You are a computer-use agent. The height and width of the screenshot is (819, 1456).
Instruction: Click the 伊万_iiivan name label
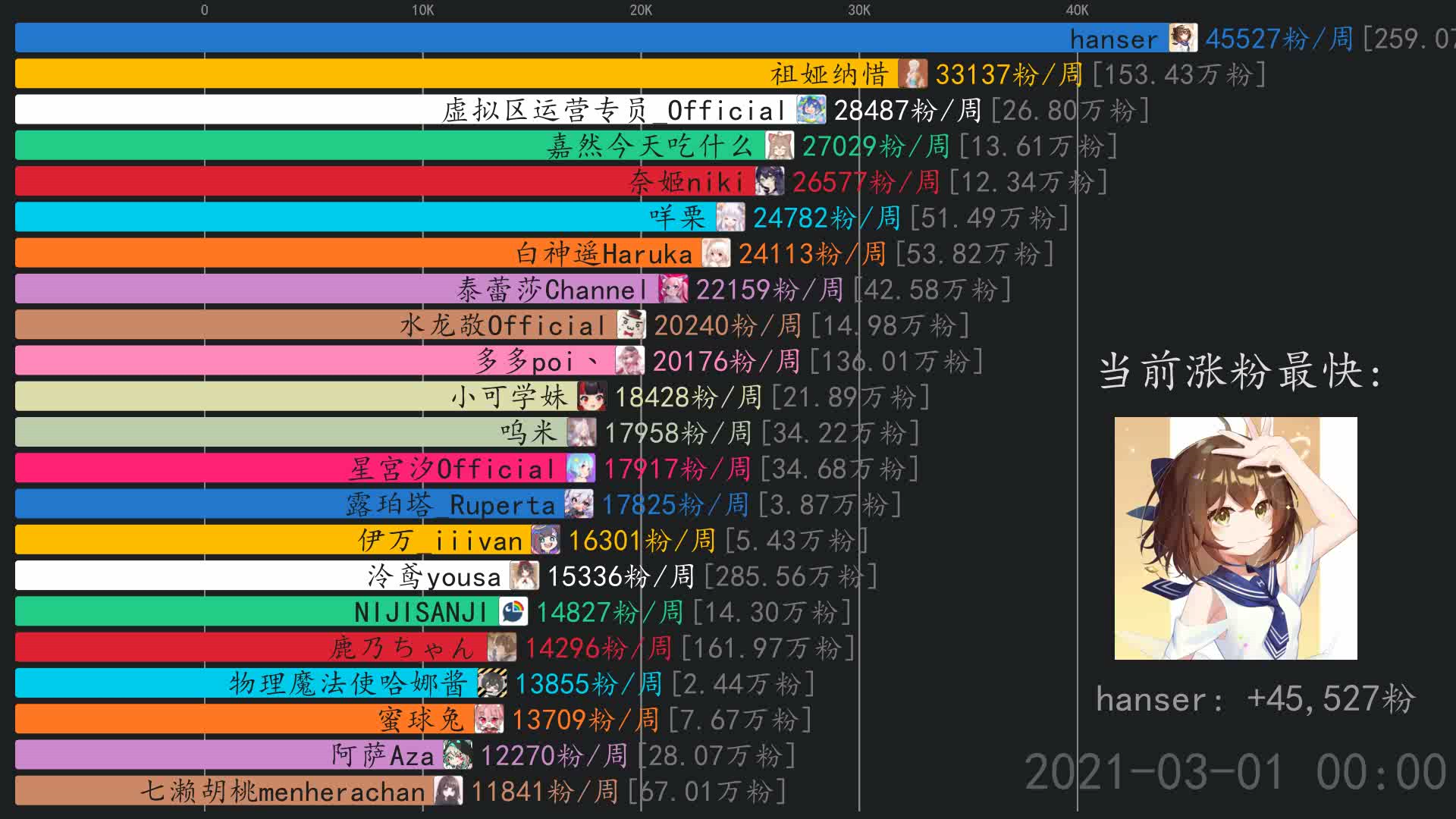[x=441, y=541]
